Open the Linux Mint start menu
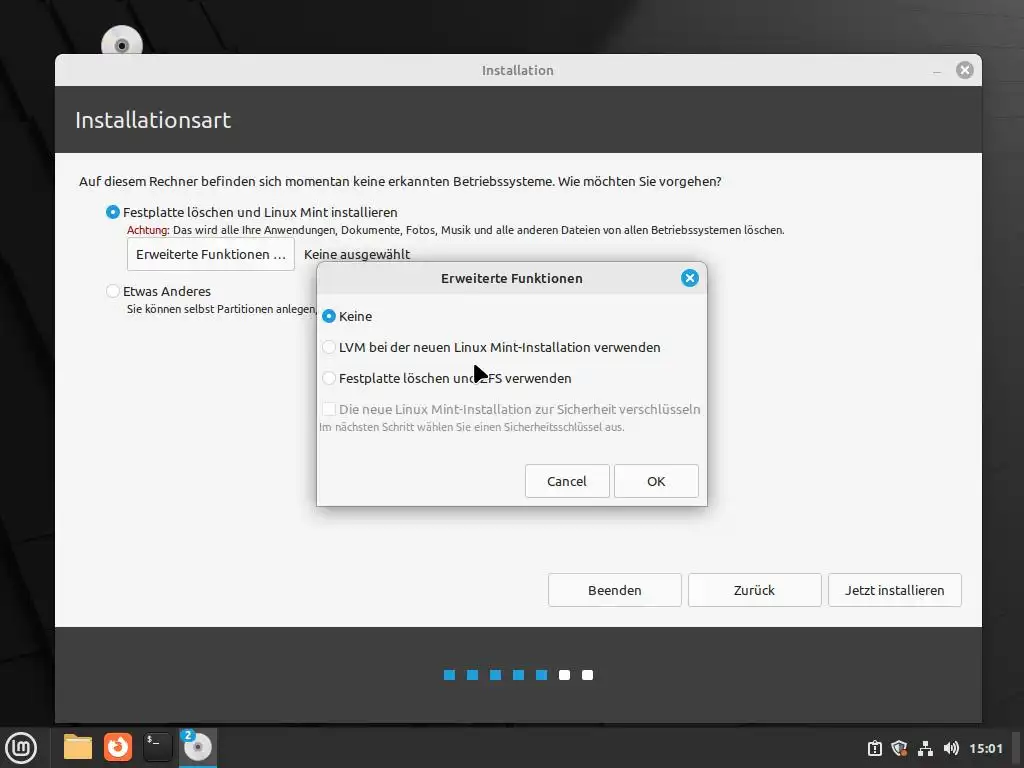 (x=21, y=747)
